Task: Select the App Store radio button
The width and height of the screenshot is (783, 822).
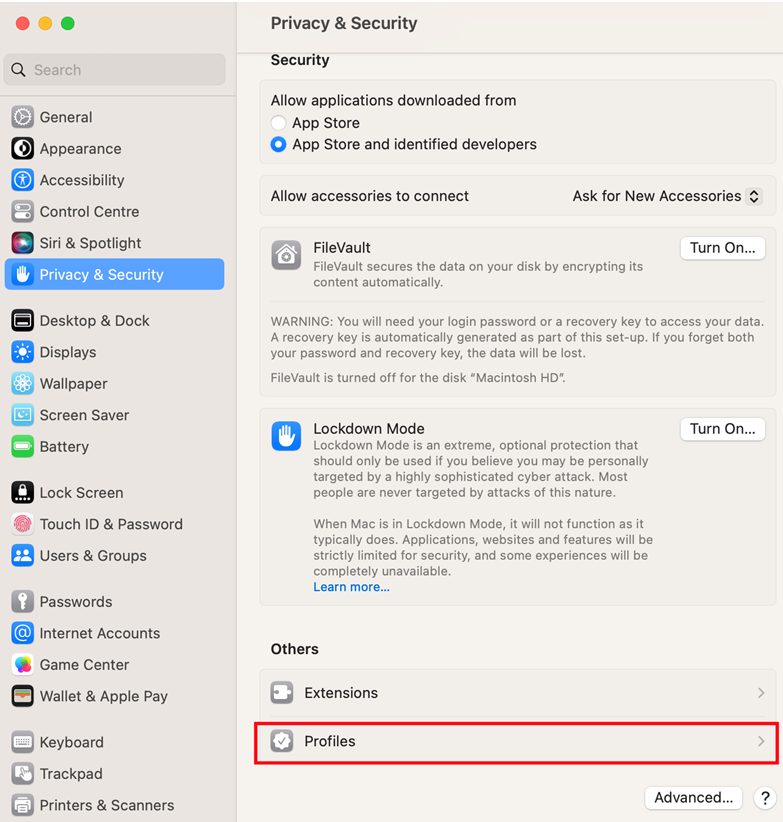Action: (x=278, y=123)
